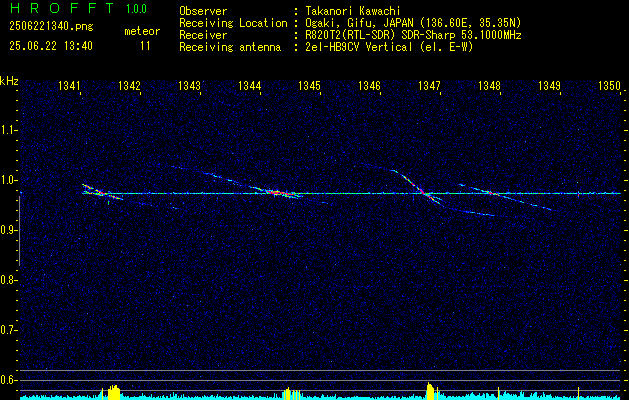Image resolution: width=629 pixels, height=400 pixels.
Task: Click the gray vertical bar beside 0.9 kHz
Action: [x=20, y=231]
